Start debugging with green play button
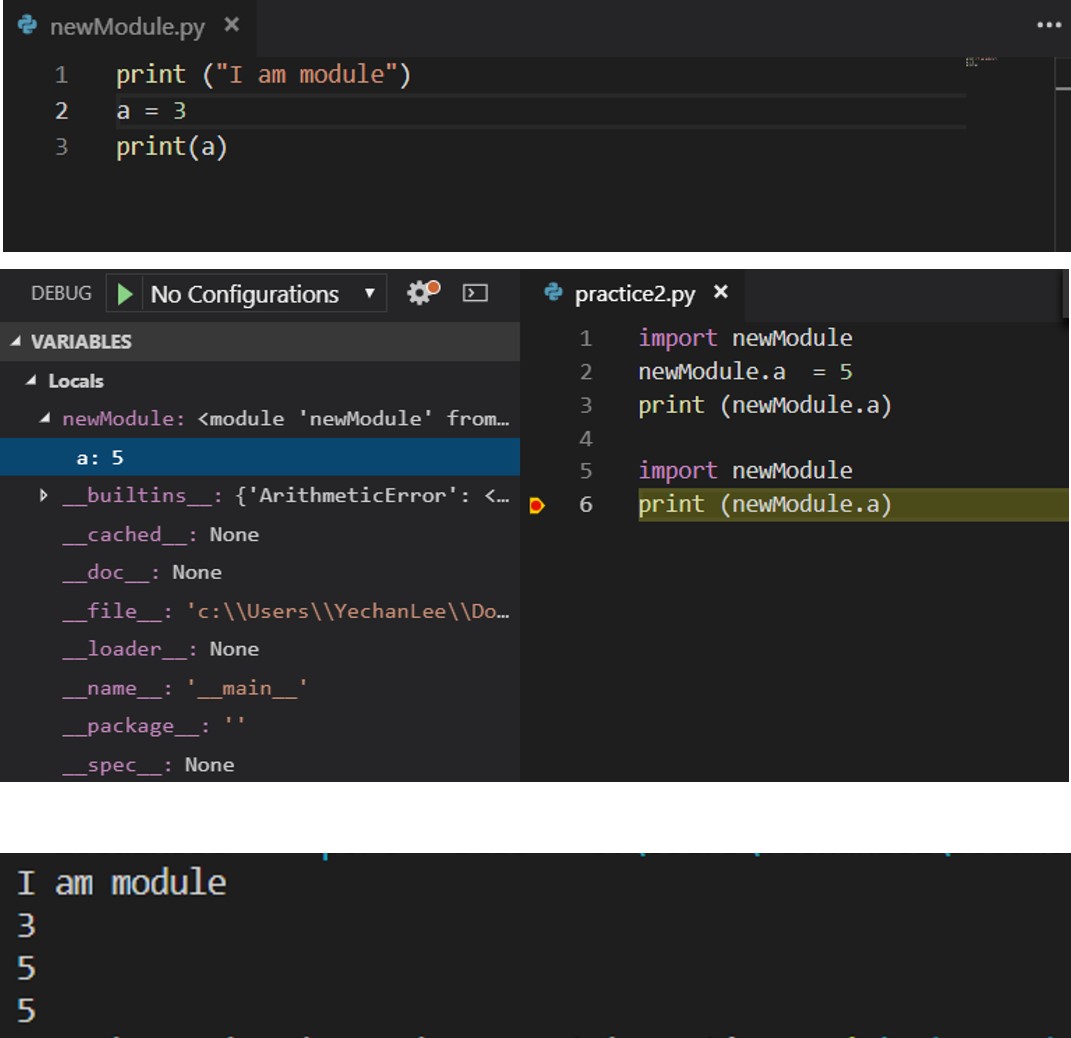The height and width of the screenshot is (1038, 1071). pyautogui.click(x=125, y=294)
